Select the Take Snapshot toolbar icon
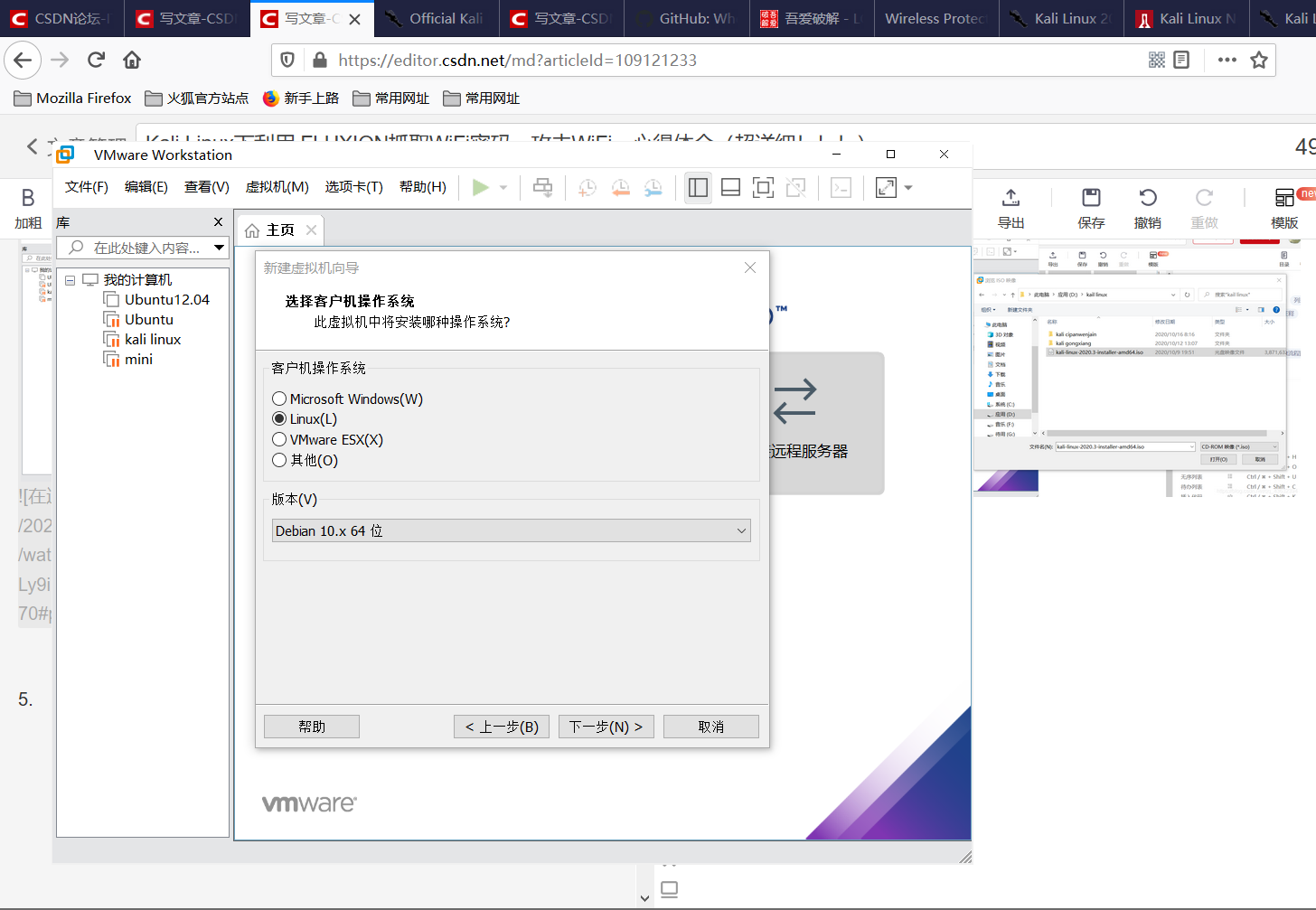 [587, 187]
